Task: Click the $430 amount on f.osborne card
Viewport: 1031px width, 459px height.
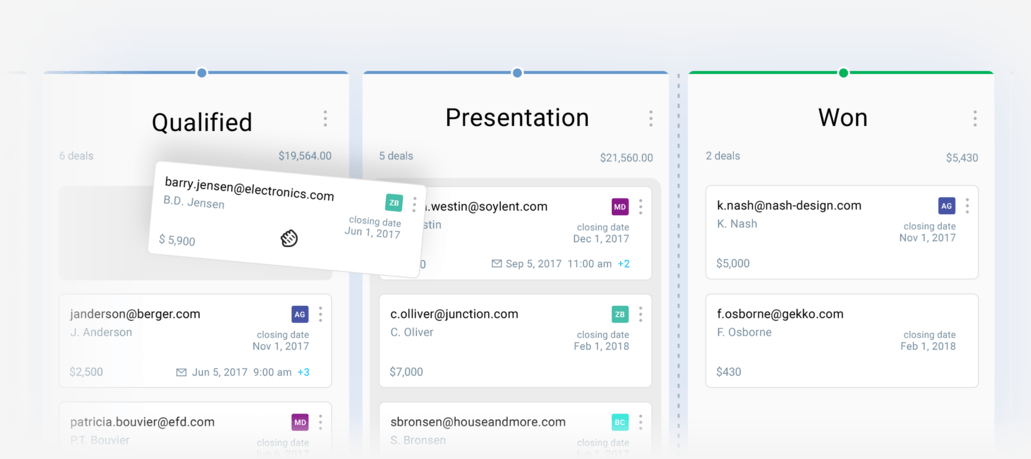Action: [729, 372]
